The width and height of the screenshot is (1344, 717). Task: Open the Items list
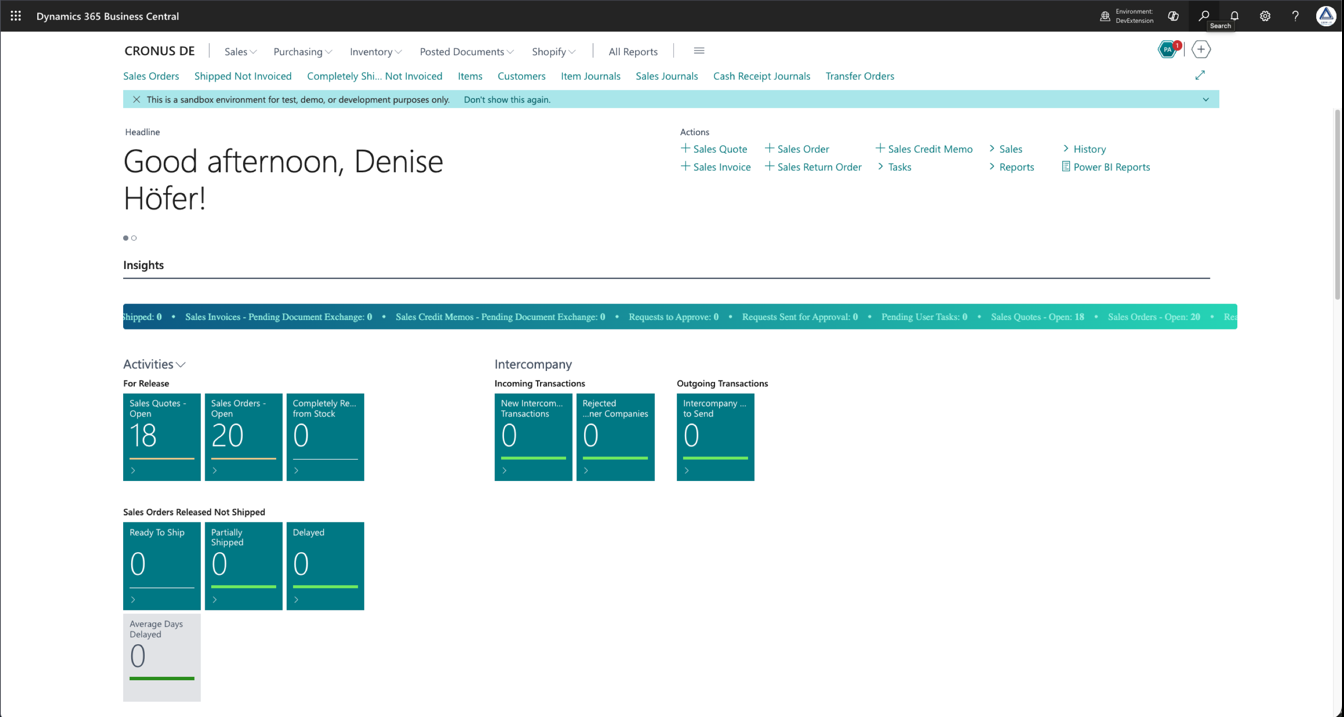[x=470, y=76]
